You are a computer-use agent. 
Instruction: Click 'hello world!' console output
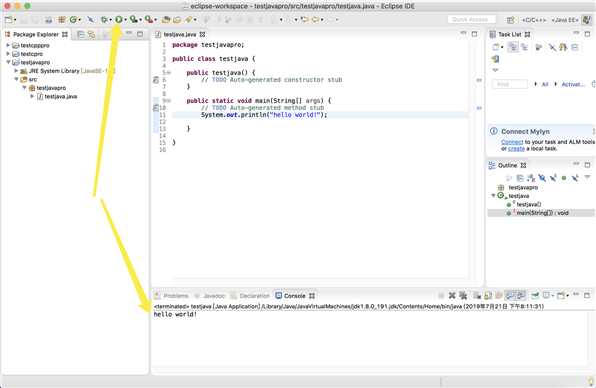tap(175, 314)
